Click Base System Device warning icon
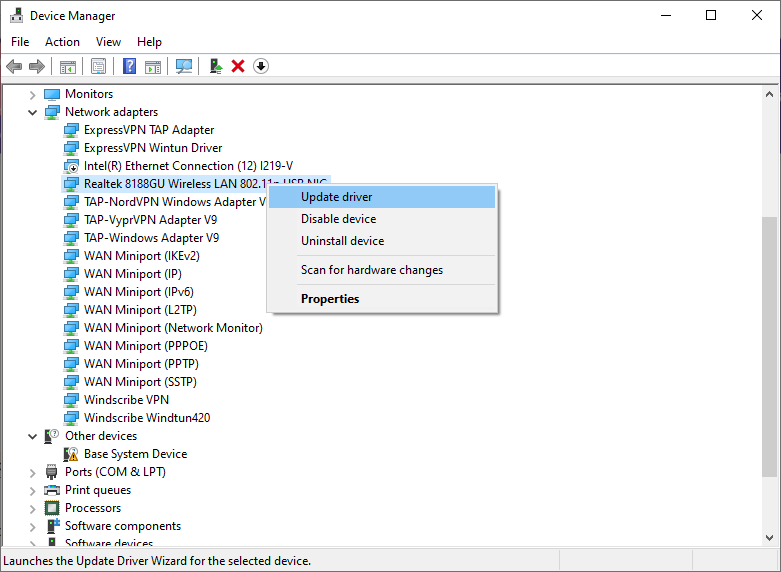The image size is (781, 572). coord(71,454)
